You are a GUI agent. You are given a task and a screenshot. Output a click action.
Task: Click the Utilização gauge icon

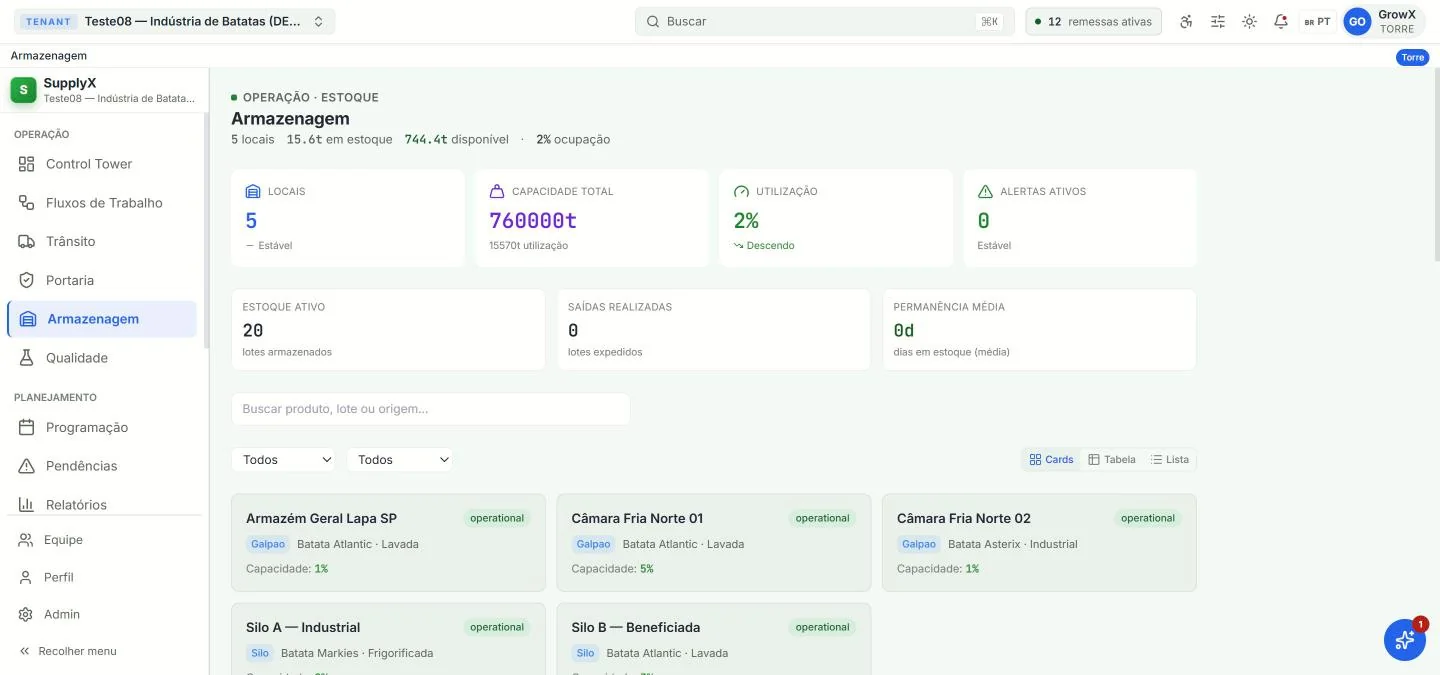(x=741, y=191)
